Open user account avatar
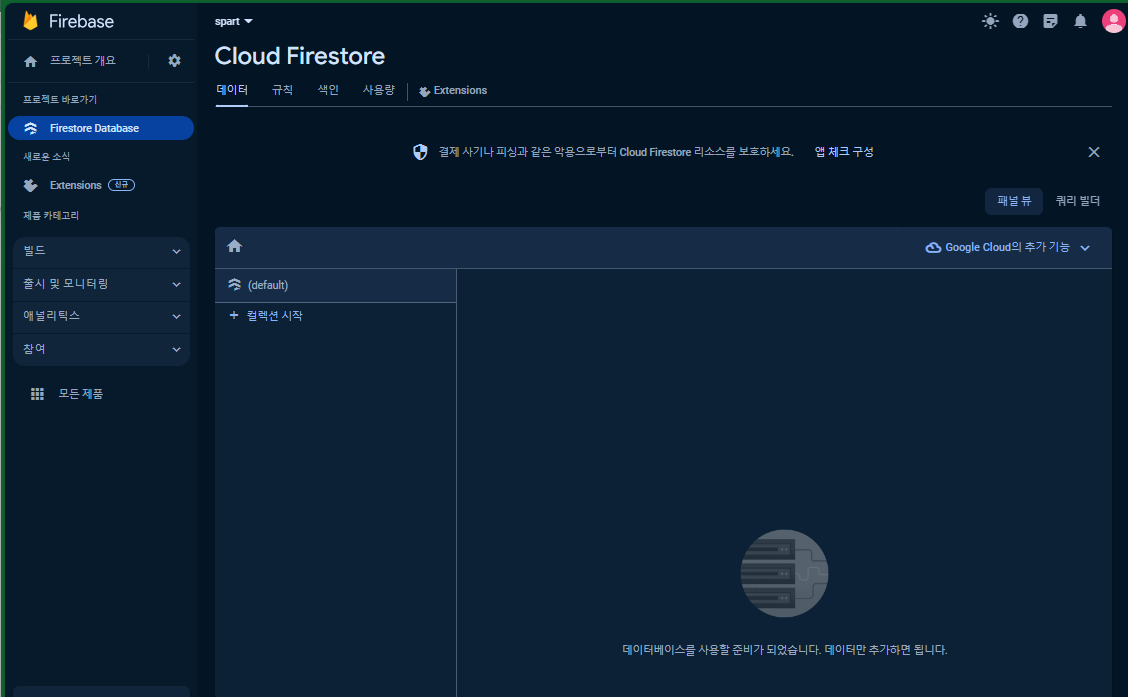Screen dimensions: 1128x697 pyautogui.click(x=1113, y=21)
